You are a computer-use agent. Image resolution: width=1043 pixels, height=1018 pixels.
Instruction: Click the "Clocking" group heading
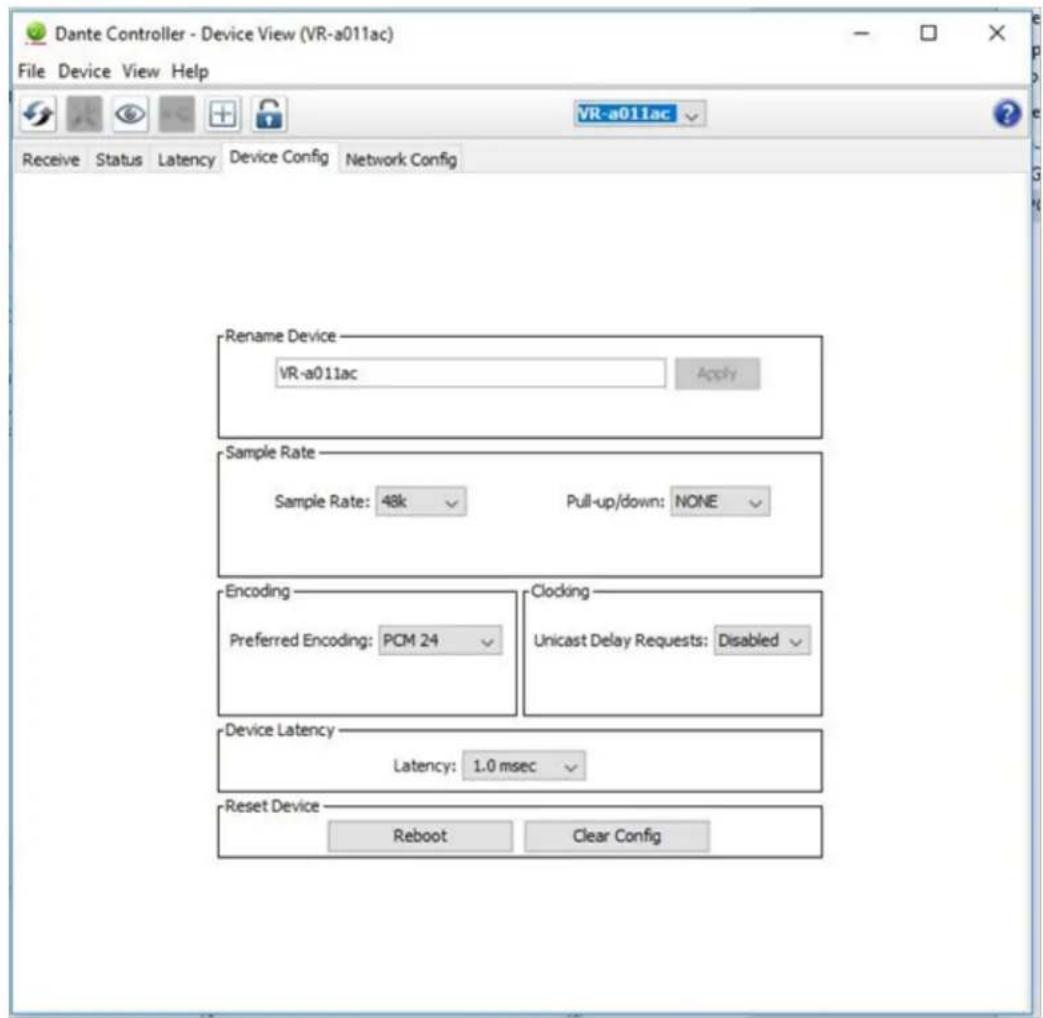[560, 592]
